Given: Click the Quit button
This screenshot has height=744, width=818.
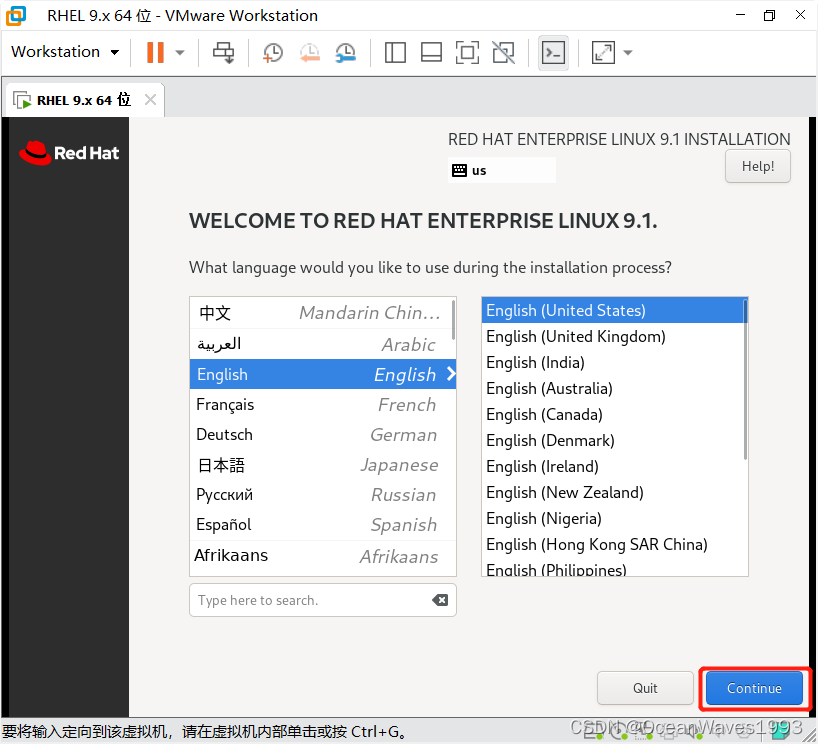Looking at the screenshot, I should (x=645, y=688).
